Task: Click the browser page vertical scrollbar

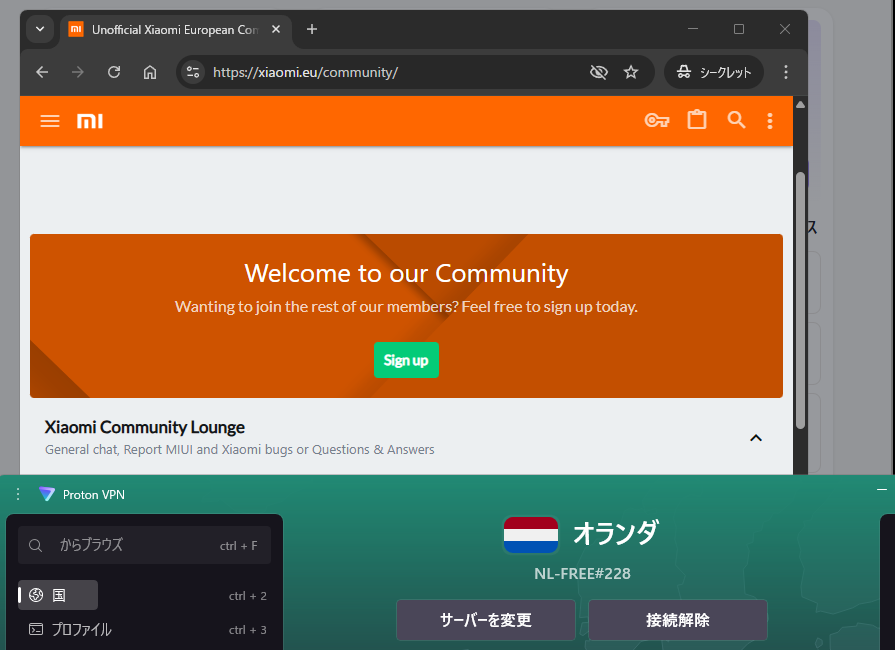Action: tap(800, 300)
